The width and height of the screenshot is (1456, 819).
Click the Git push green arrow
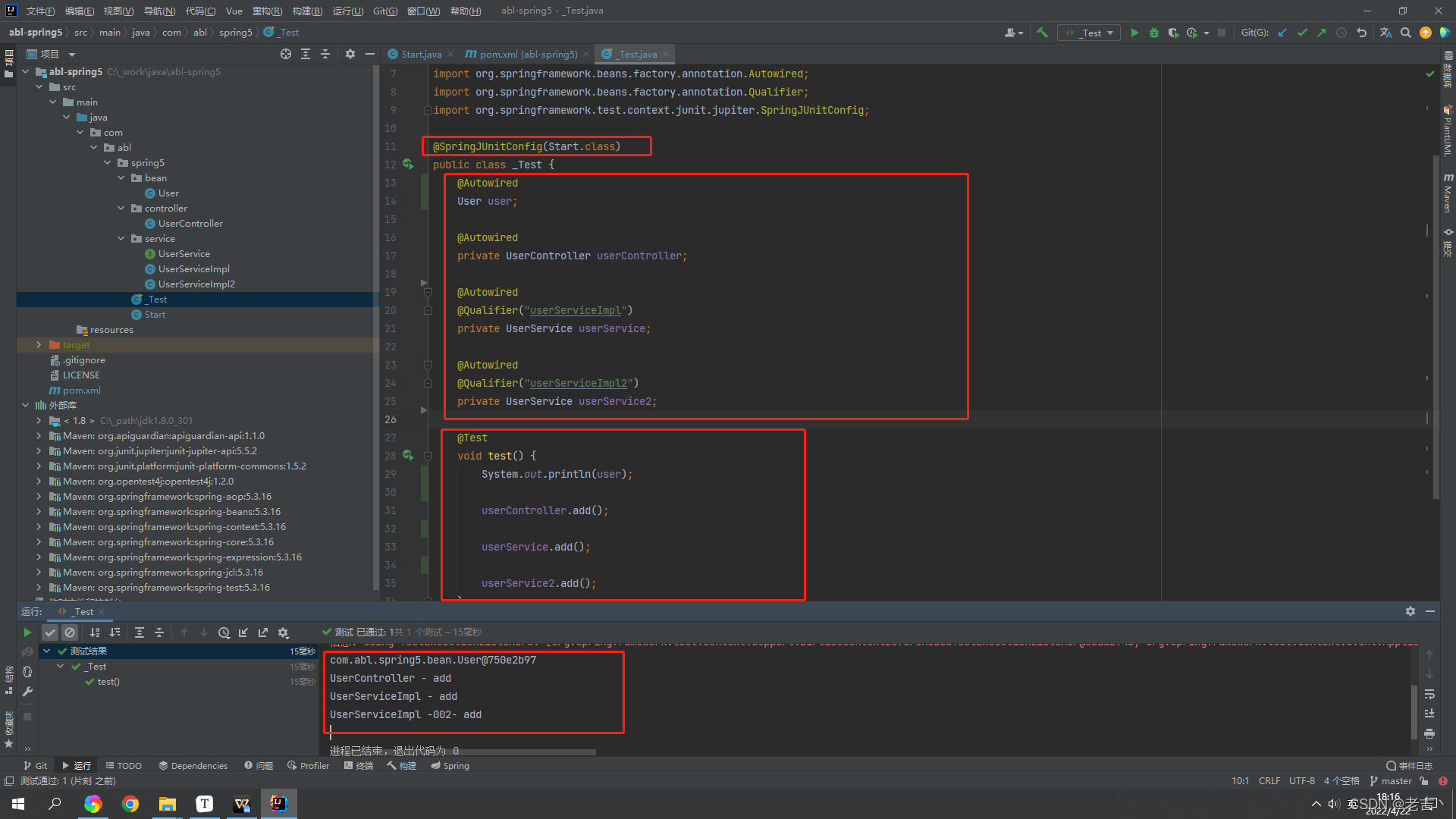pos(1322,33)
